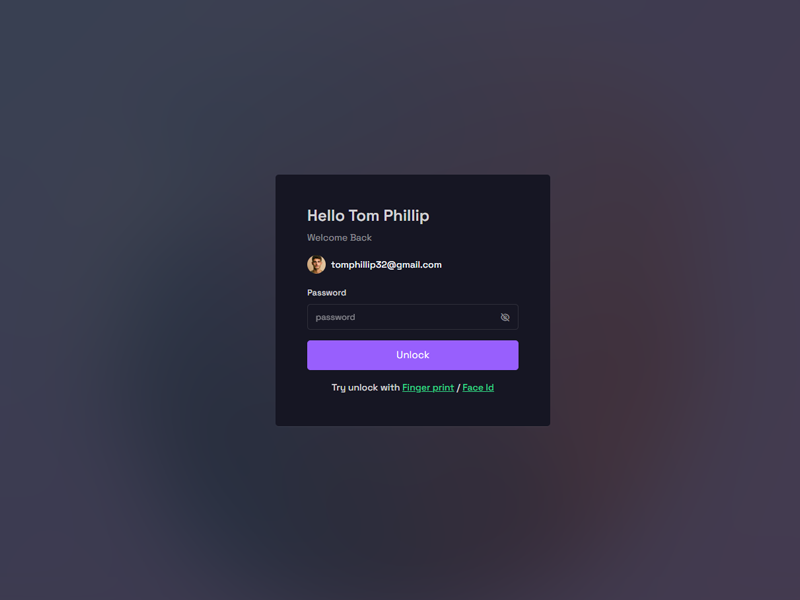
Task: Click the "Try unlock with" text
Action: click(365, 388)
